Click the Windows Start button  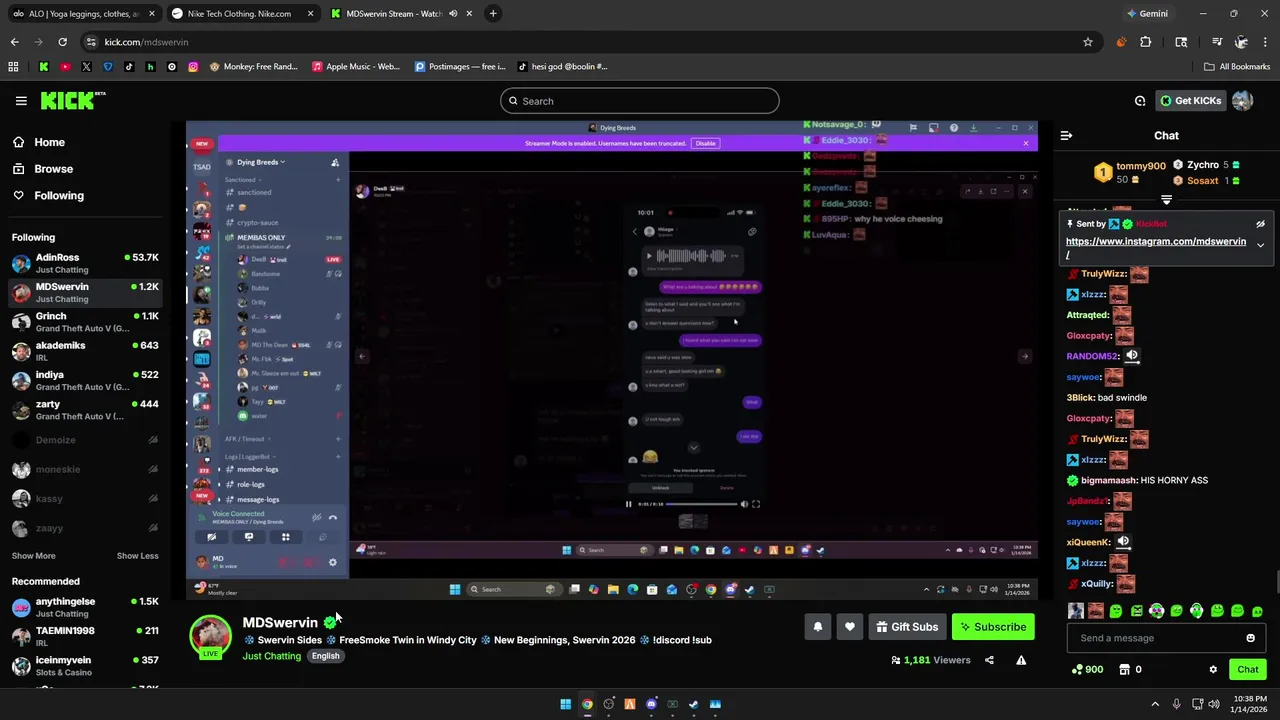(x=565, y=704)
